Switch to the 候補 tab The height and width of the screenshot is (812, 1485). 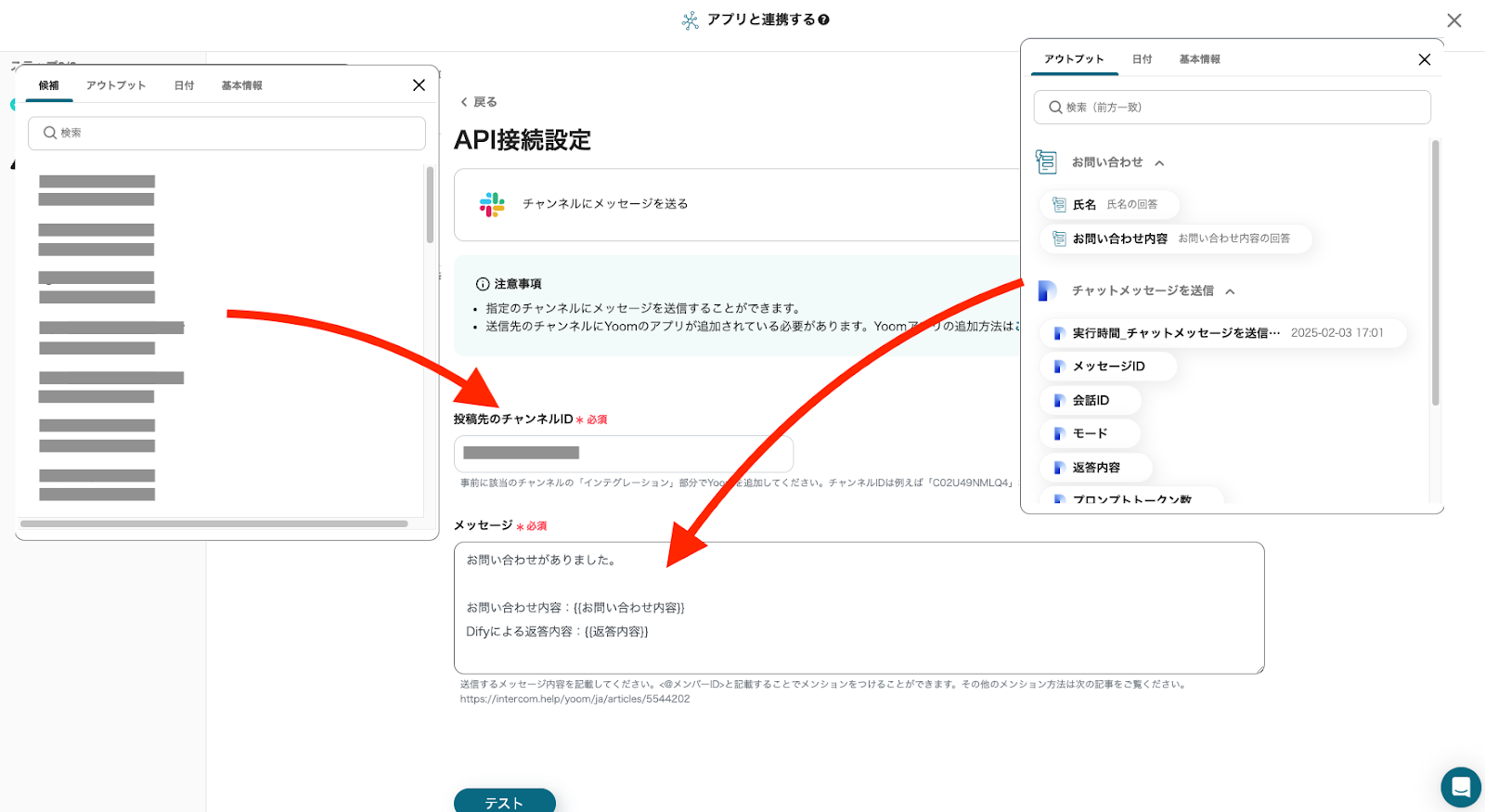(x=48, y=85)
